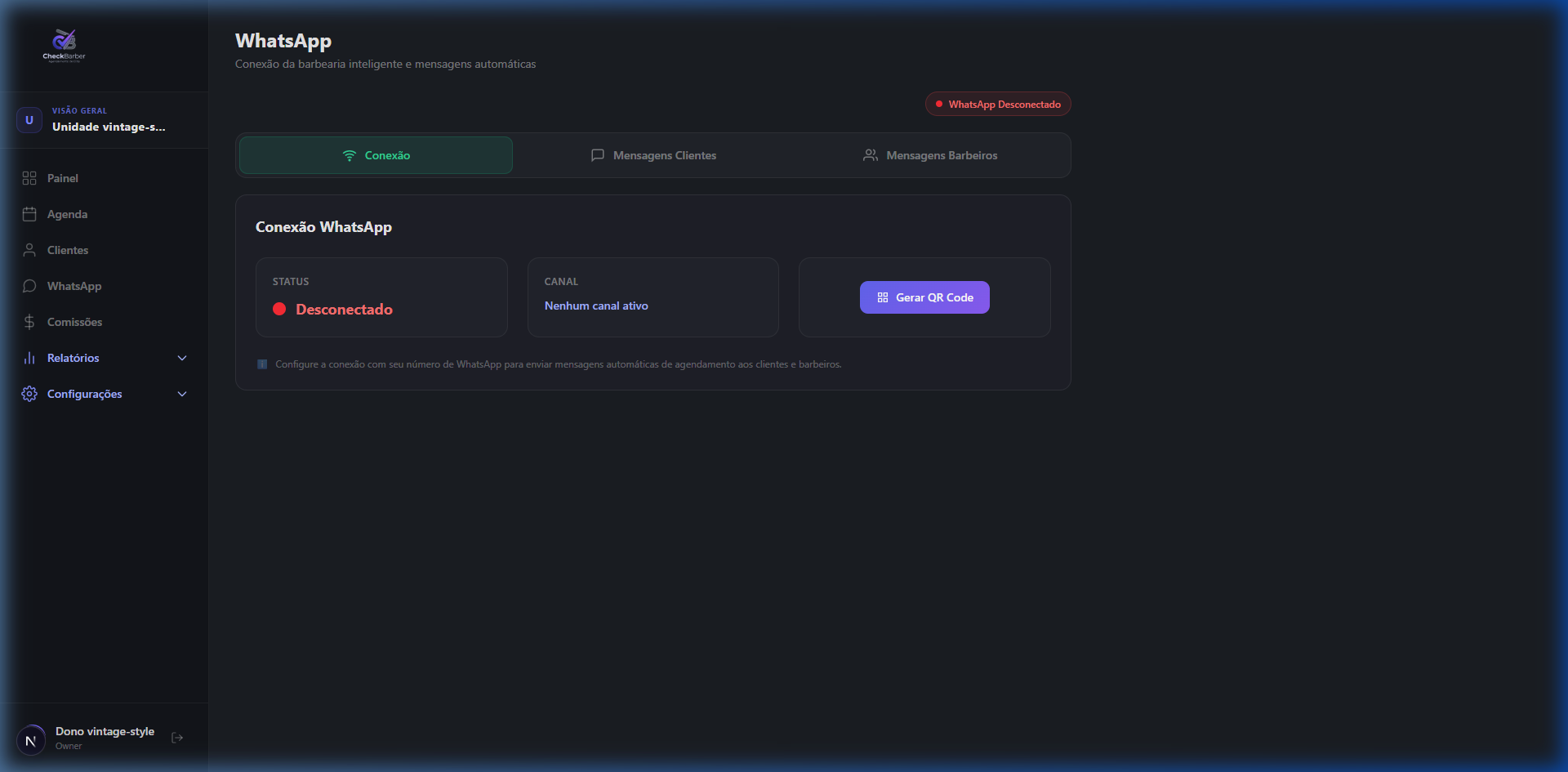Screen dimensions: 1568x772
Task: Click the QR grid icon in Gerar button
Action: click(883, 297)
